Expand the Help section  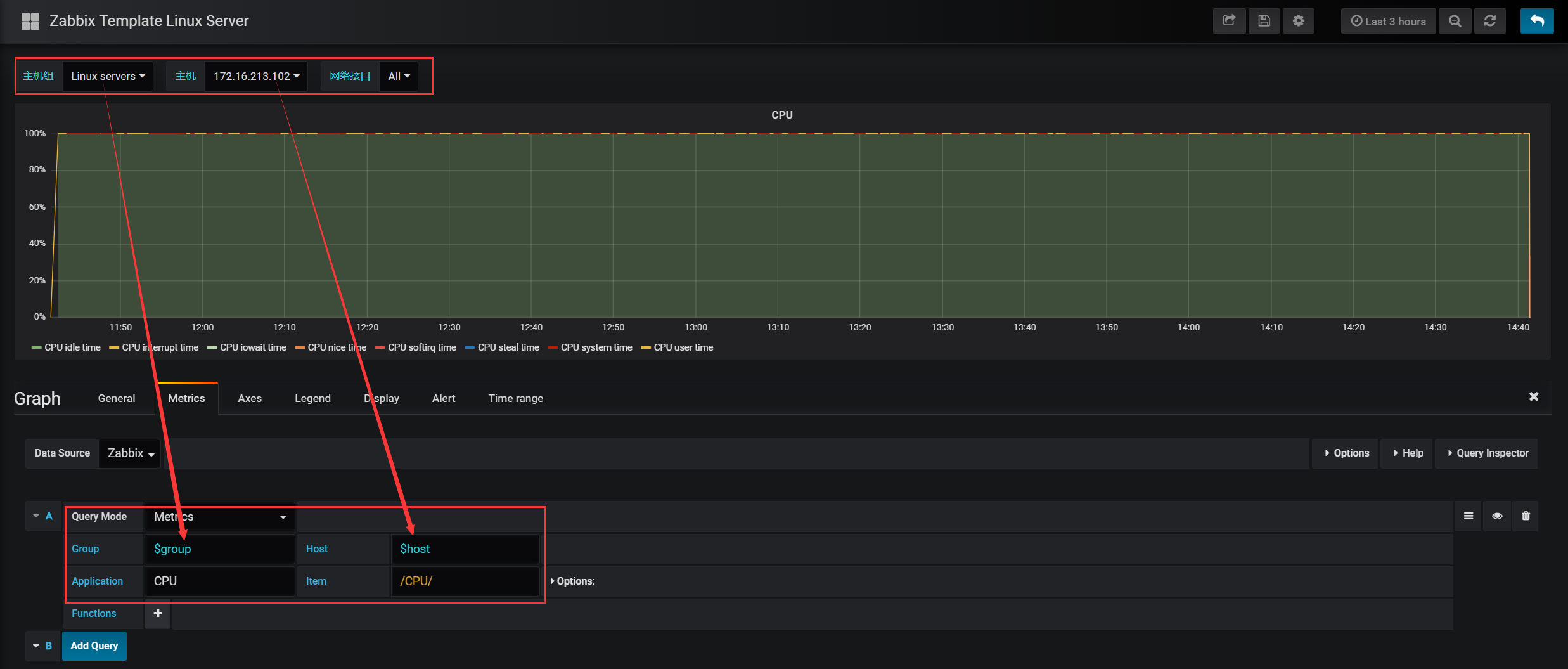point(1408,453)
